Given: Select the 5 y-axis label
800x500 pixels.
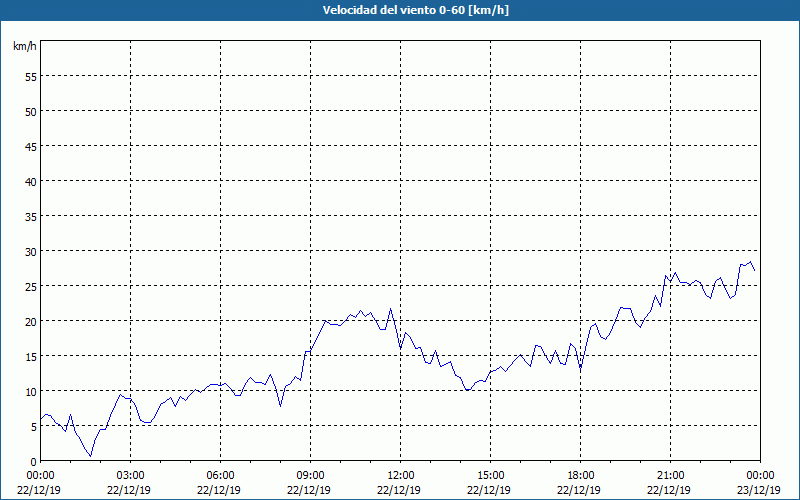Looking at the screenshot, I should click(x=34, y=427).
